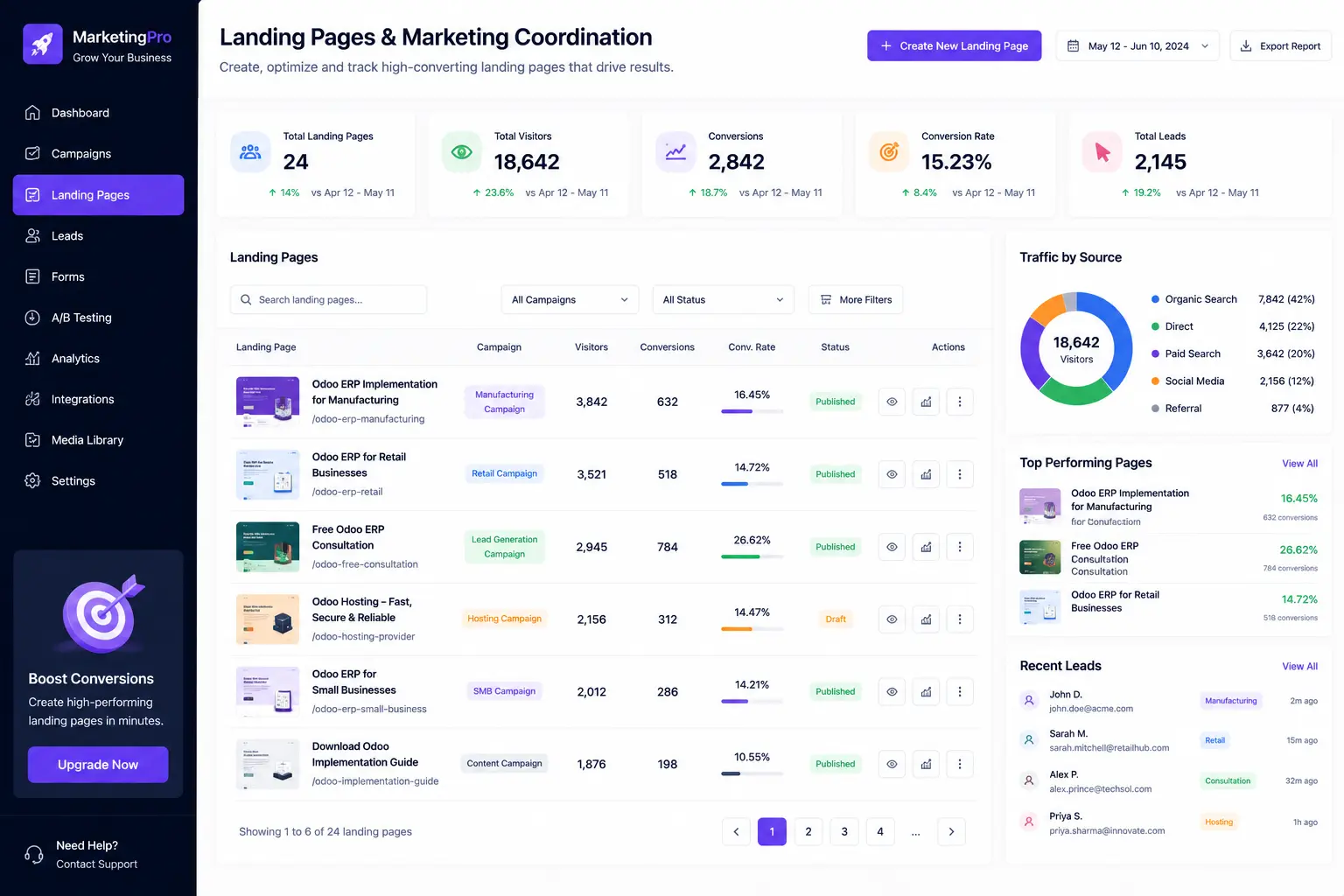Go to next page arrow
The image size is (1344, 896).
pyautogui.click(x=951, y=831)
